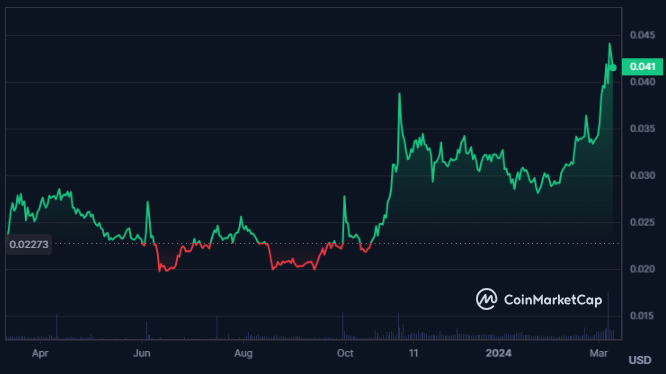This screenshot has height=374, width=666.
Task: Click the USD currency label
Action: pyautogui.click(x=640, y=360)
